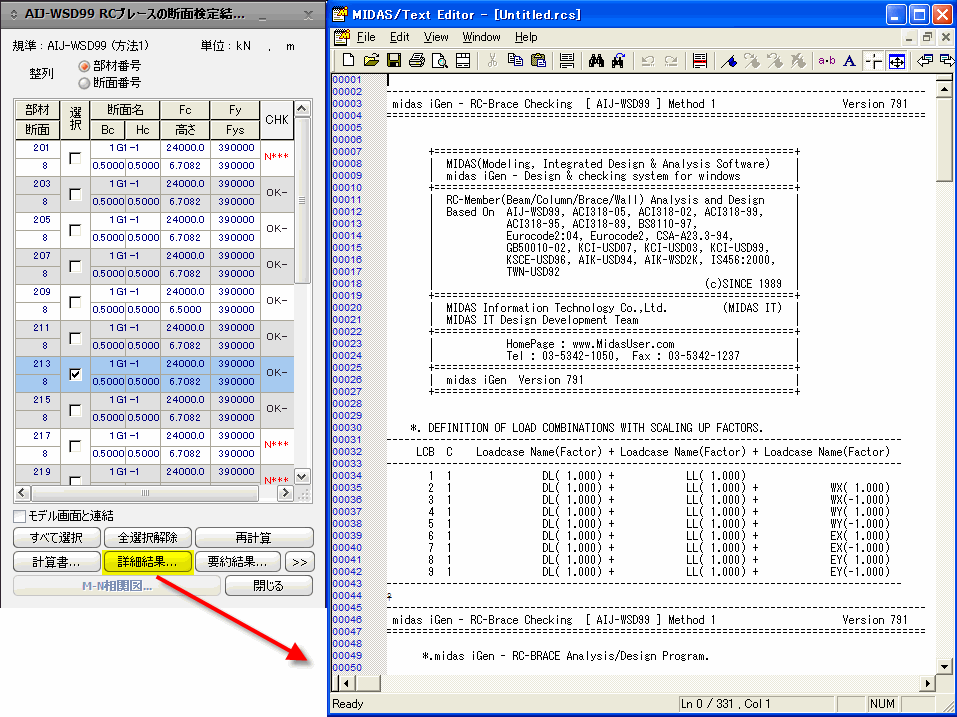Expand the dialog with the >> button
Viewport: 957px width, 717px height.
click(300, 562)
